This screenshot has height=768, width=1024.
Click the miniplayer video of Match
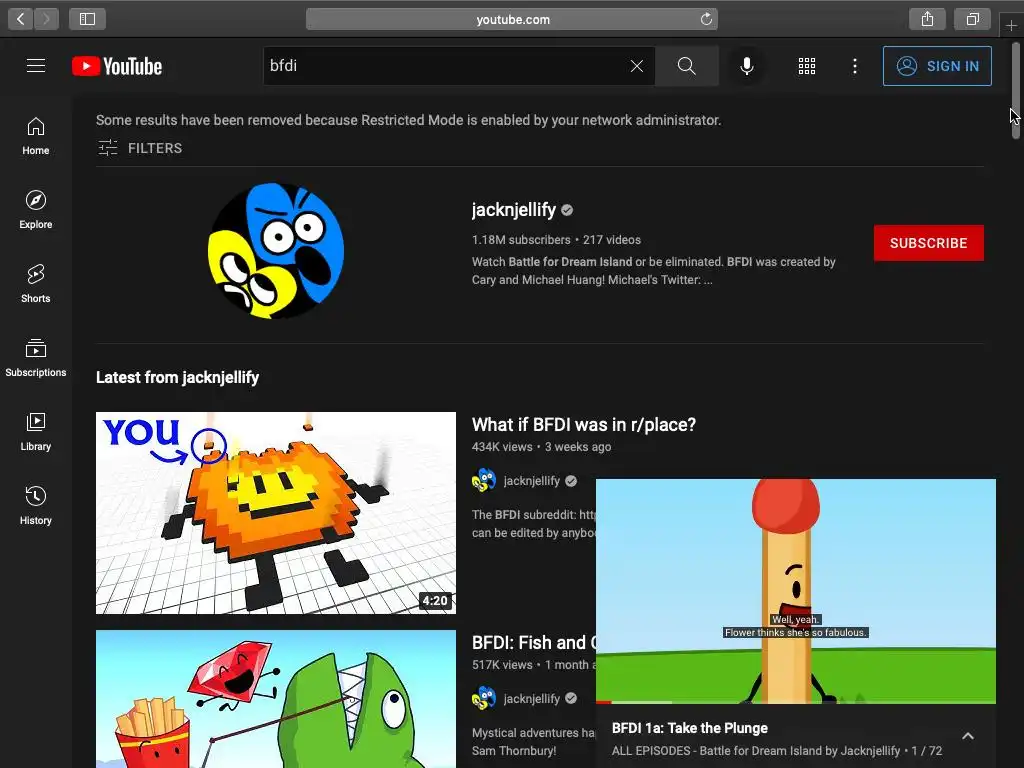coord(796,591)
